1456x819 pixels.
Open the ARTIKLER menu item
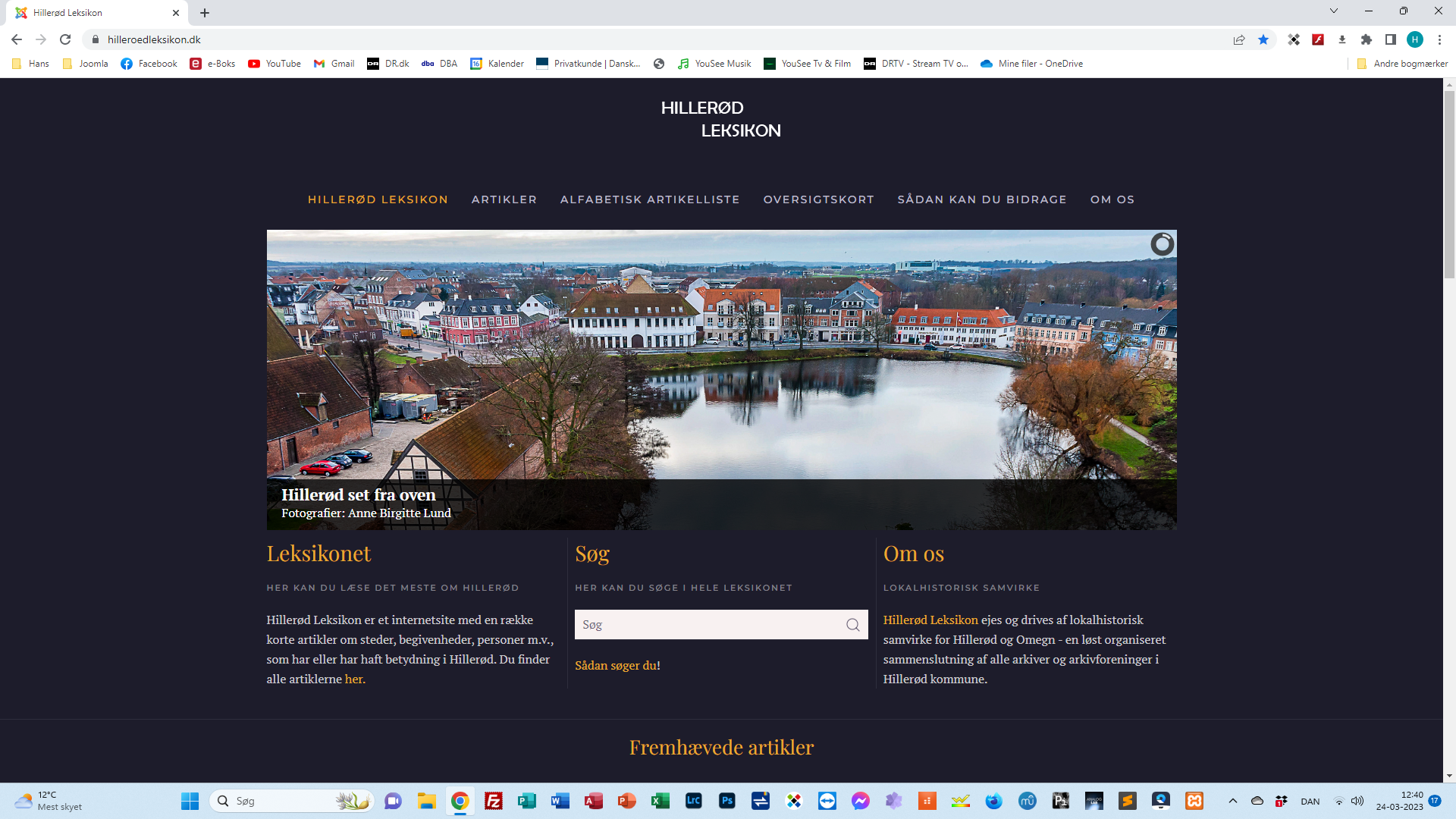coord(504,199)
